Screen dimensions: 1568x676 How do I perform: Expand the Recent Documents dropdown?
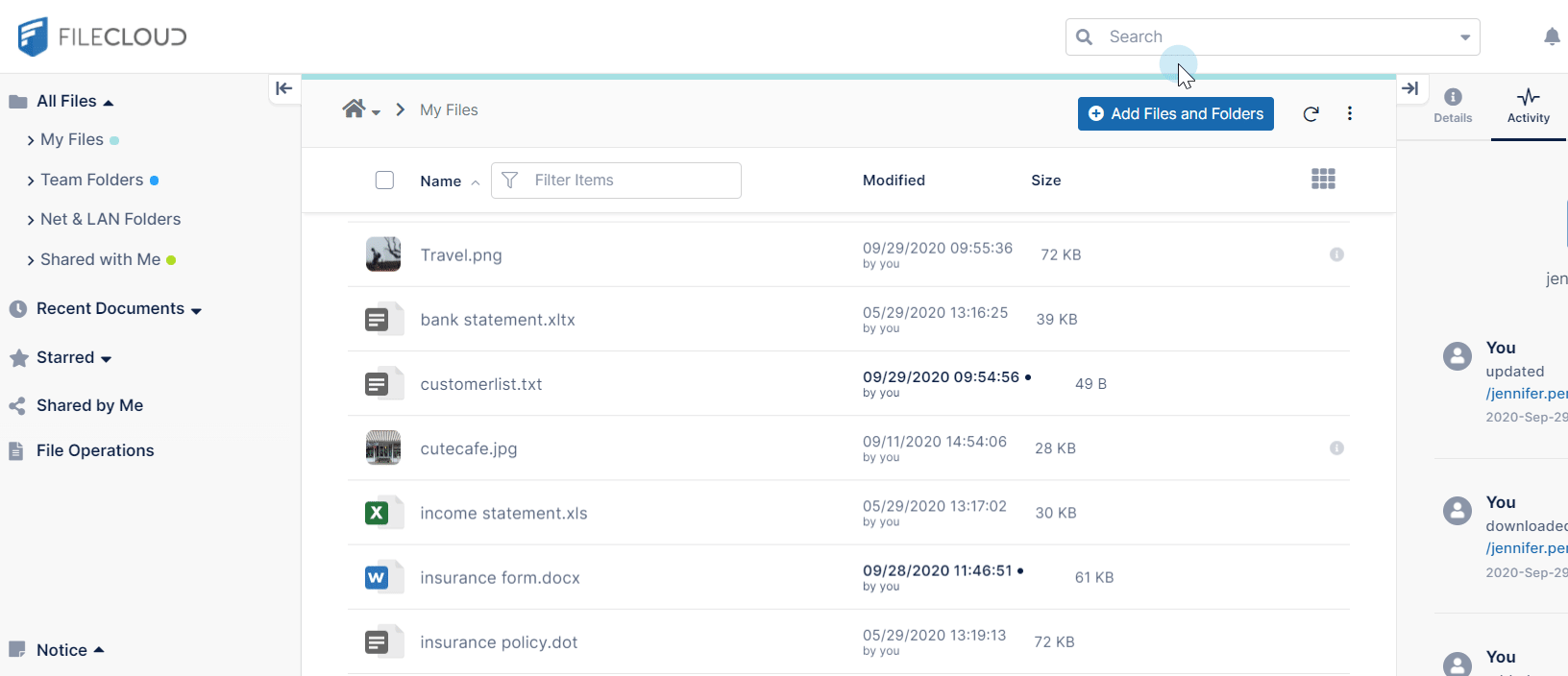[x=196, y=310]
